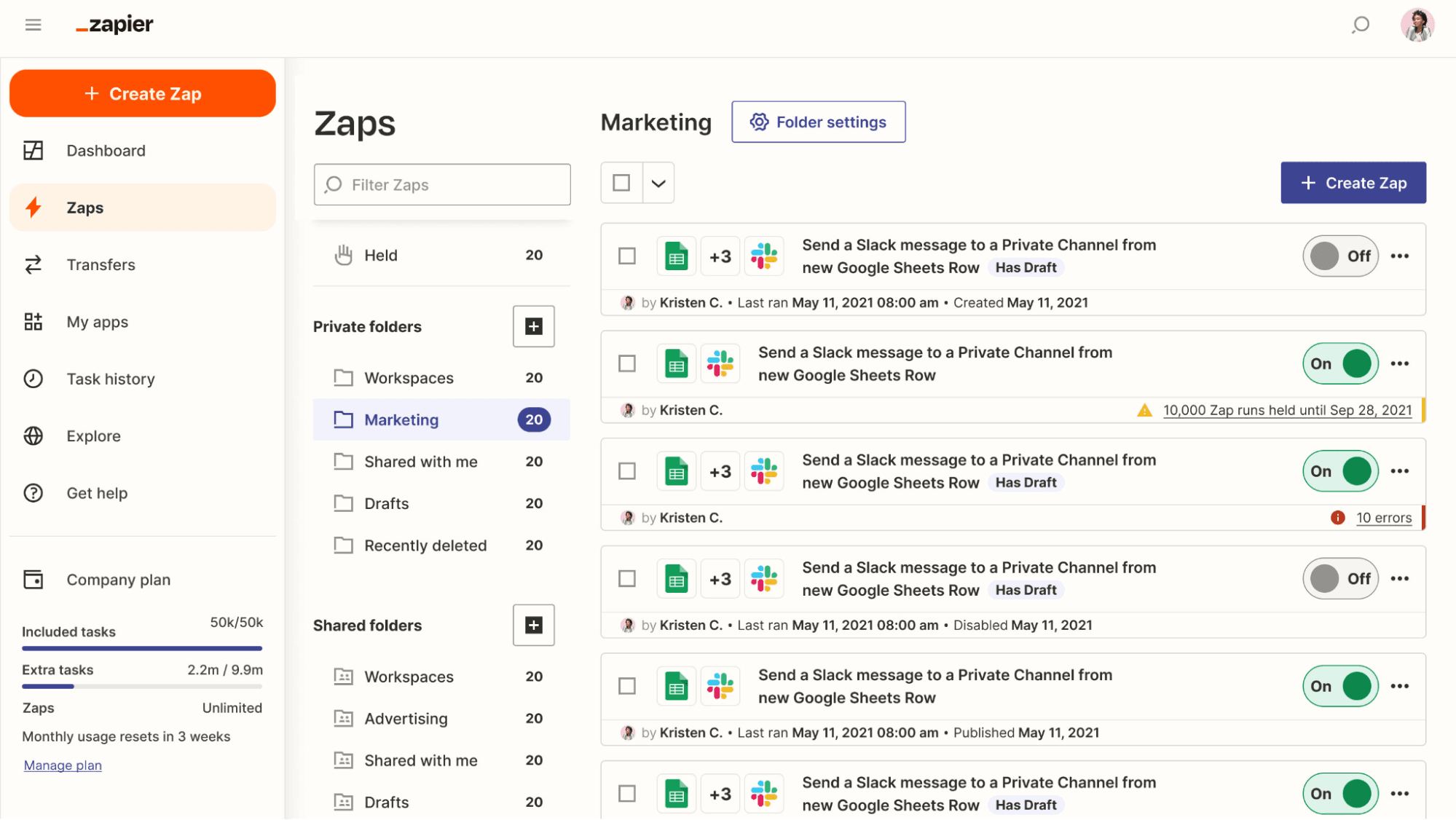Open the hamburger menu next to the Zapier logo
Image resolution: width=1456 pixels, height=820 pixels.
pos(33,24)
